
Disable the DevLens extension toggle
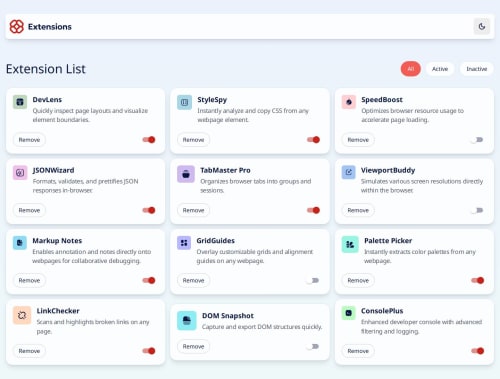point(149,140)
